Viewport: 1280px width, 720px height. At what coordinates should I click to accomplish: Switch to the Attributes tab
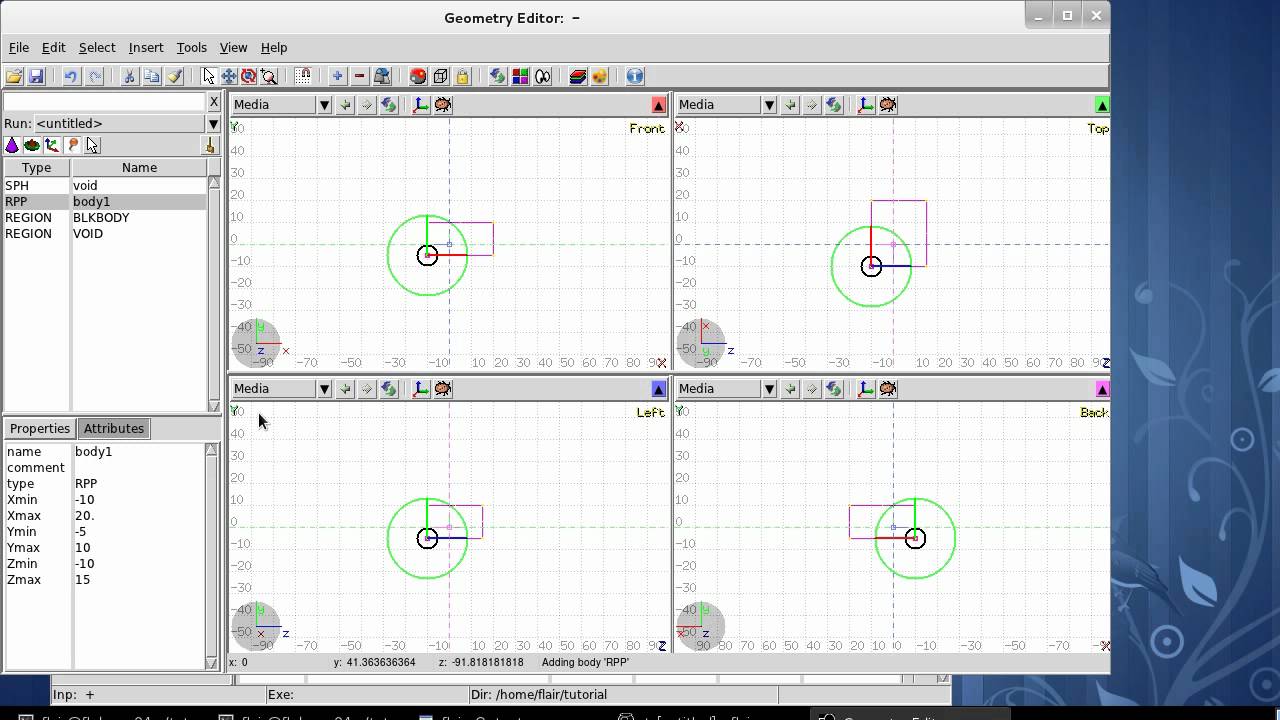pyautogui.click(x=114, y=428)
